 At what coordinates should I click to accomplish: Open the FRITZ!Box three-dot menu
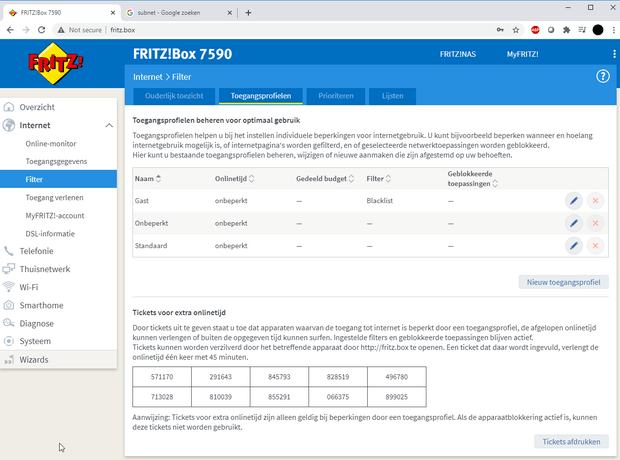[x=614, y=54]
